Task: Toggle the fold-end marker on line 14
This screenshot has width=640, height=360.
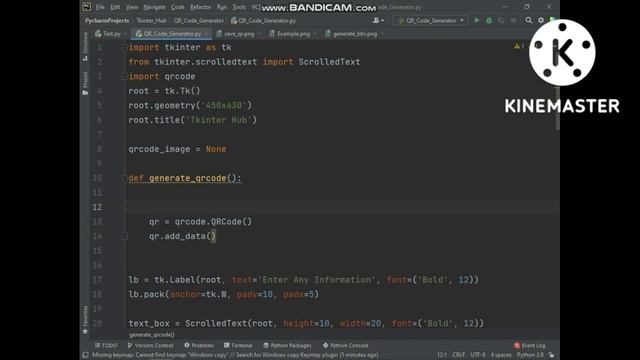Action: click(x=124, y=236)
